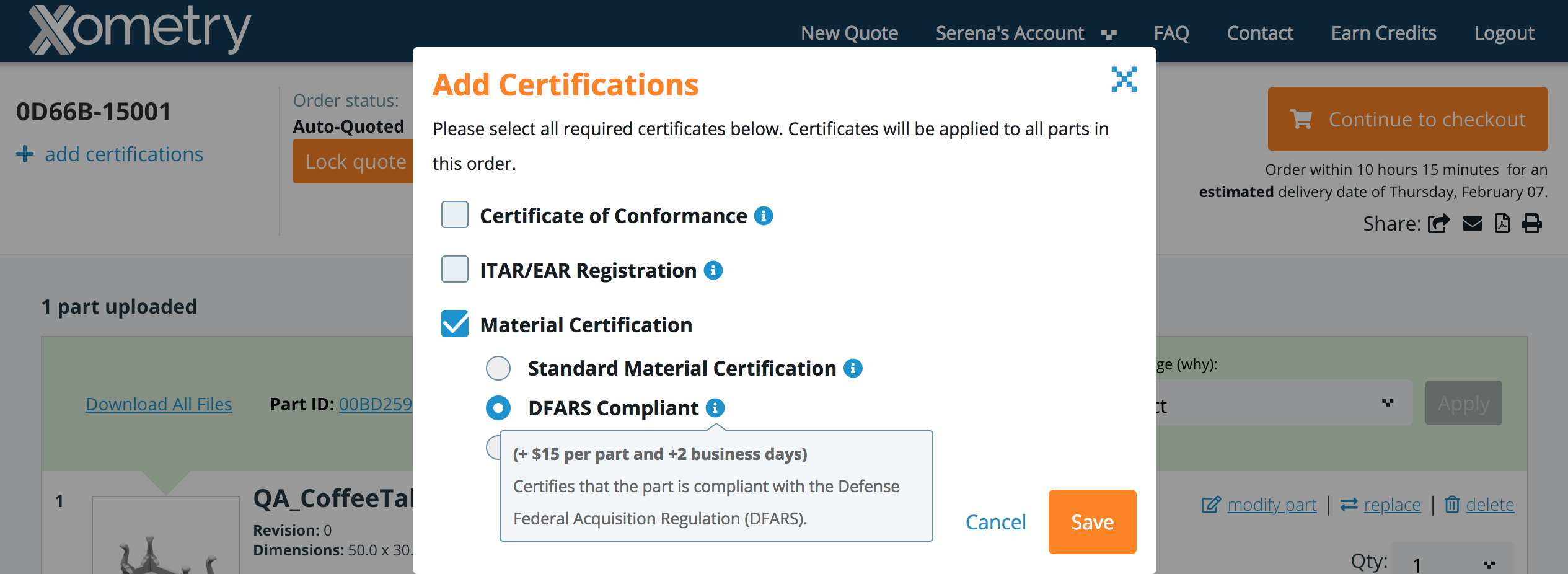Open the Part ID 00BD259 link
Image resolution: width=1568 pixels, height=574 pixels.
(376, 404)
